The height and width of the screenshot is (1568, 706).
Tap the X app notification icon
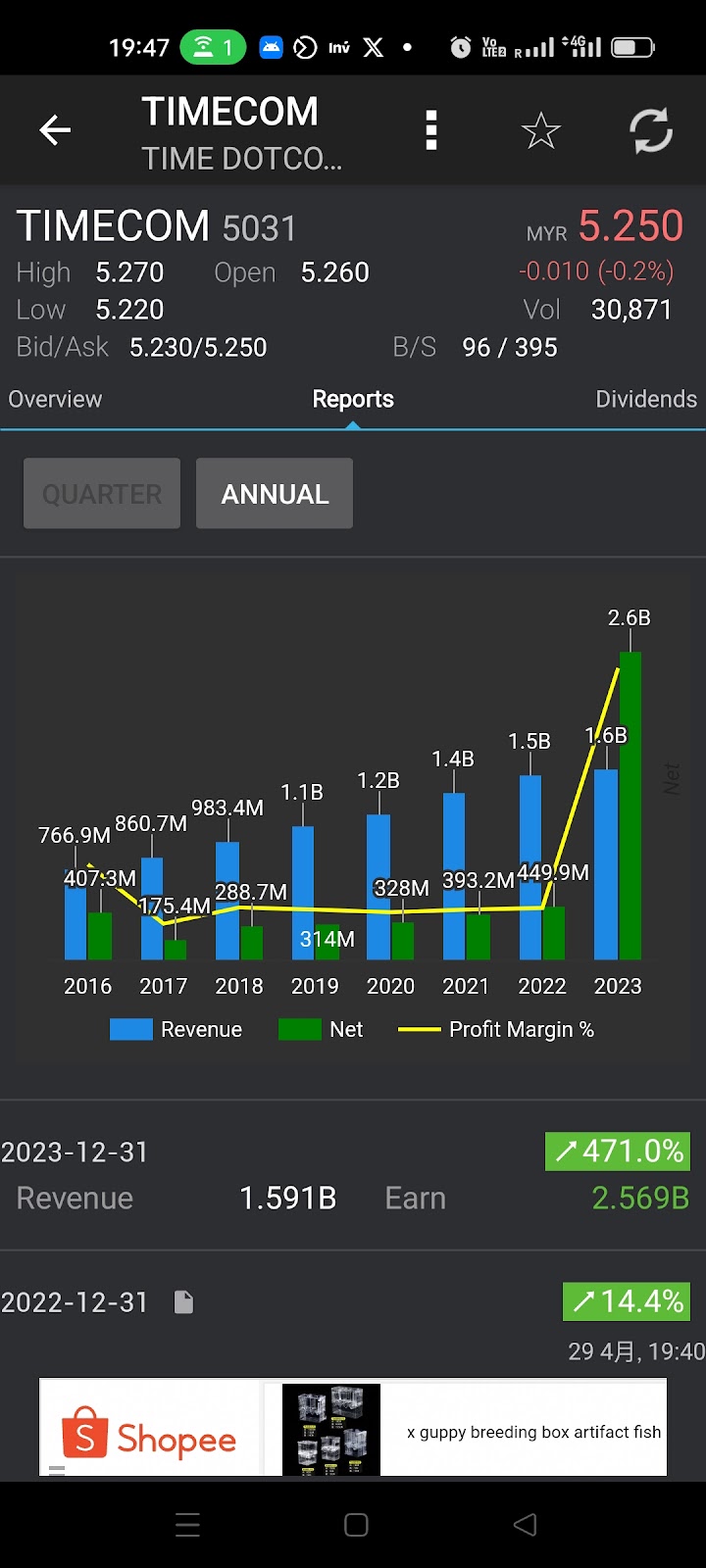[x=374, y=47]
